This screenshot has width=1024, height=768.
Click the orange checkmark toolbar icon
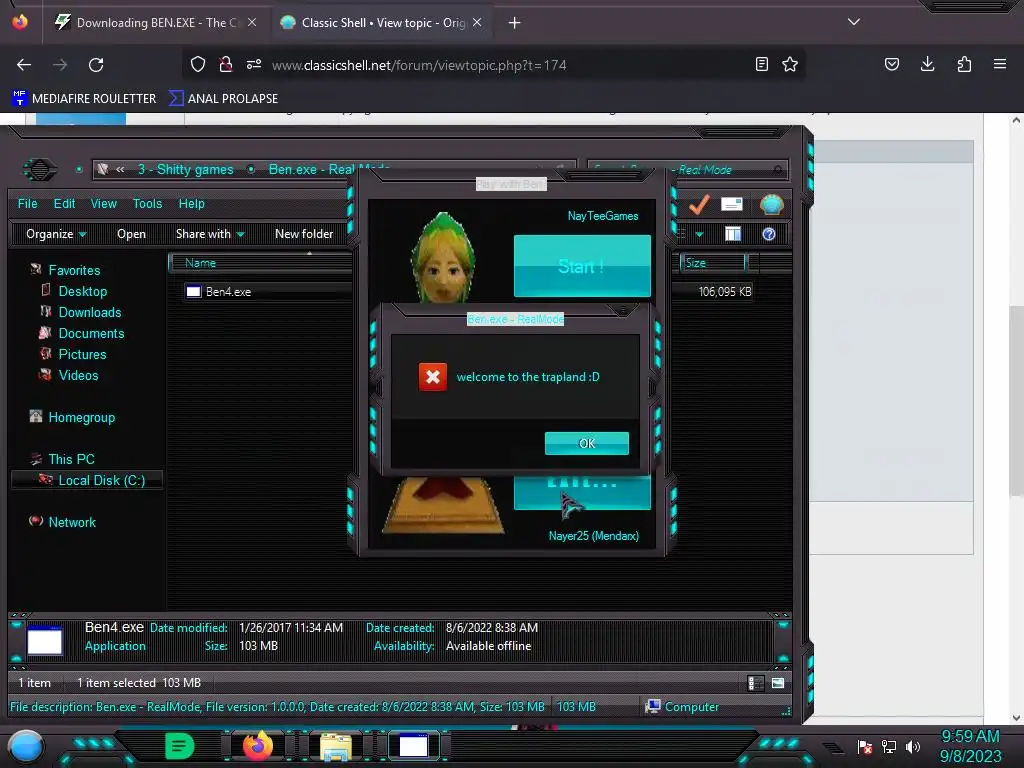(x=699, y=204)
